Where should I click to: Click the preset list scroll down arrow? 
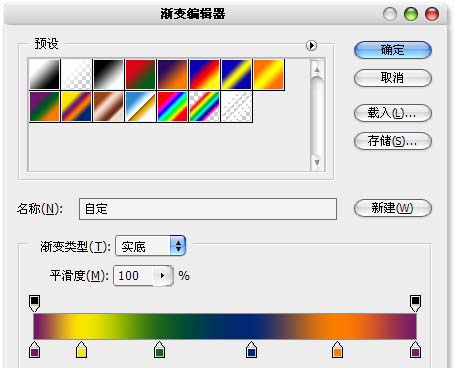(317, 162)
